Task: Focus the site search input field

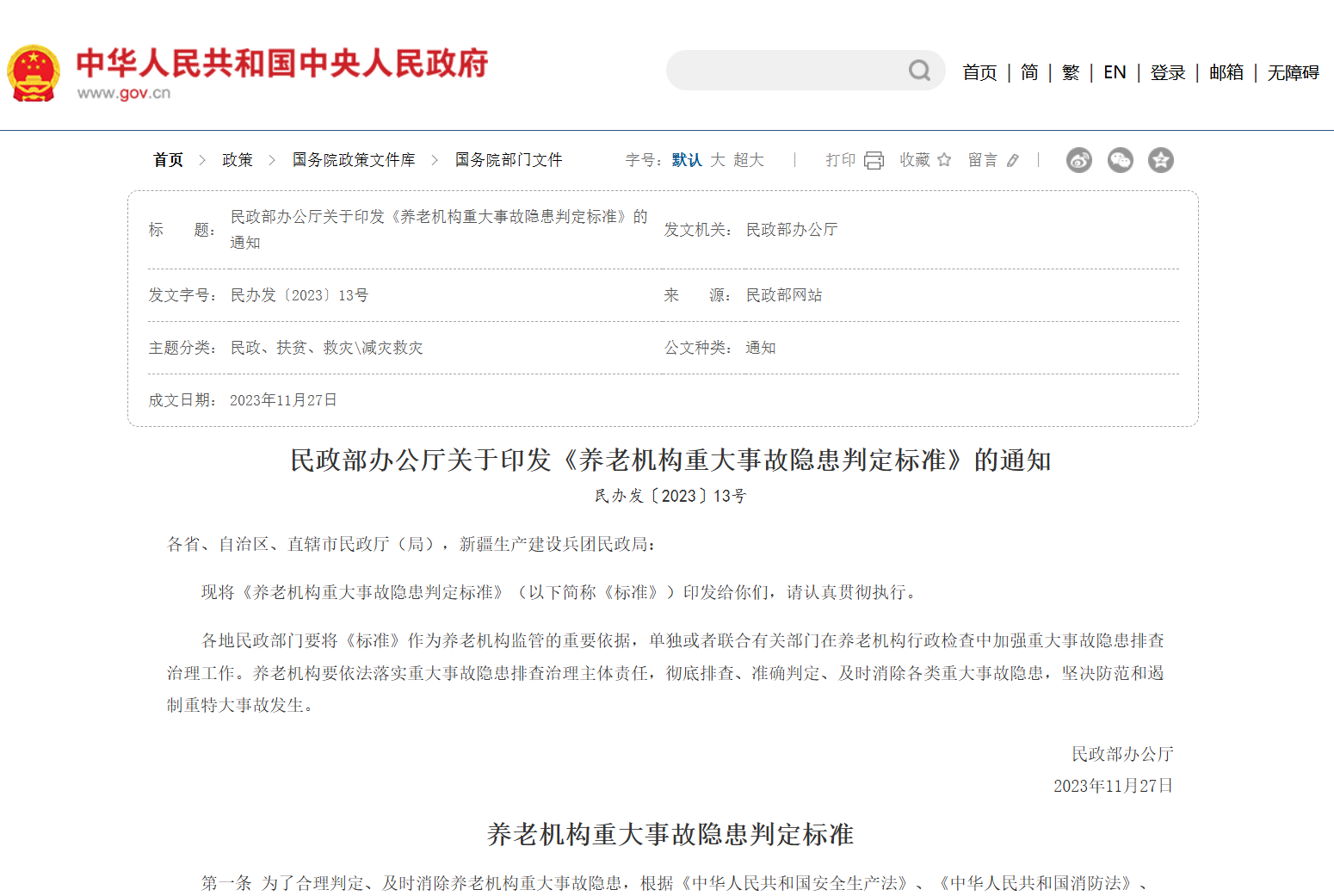Action: (x=783, y=71)
